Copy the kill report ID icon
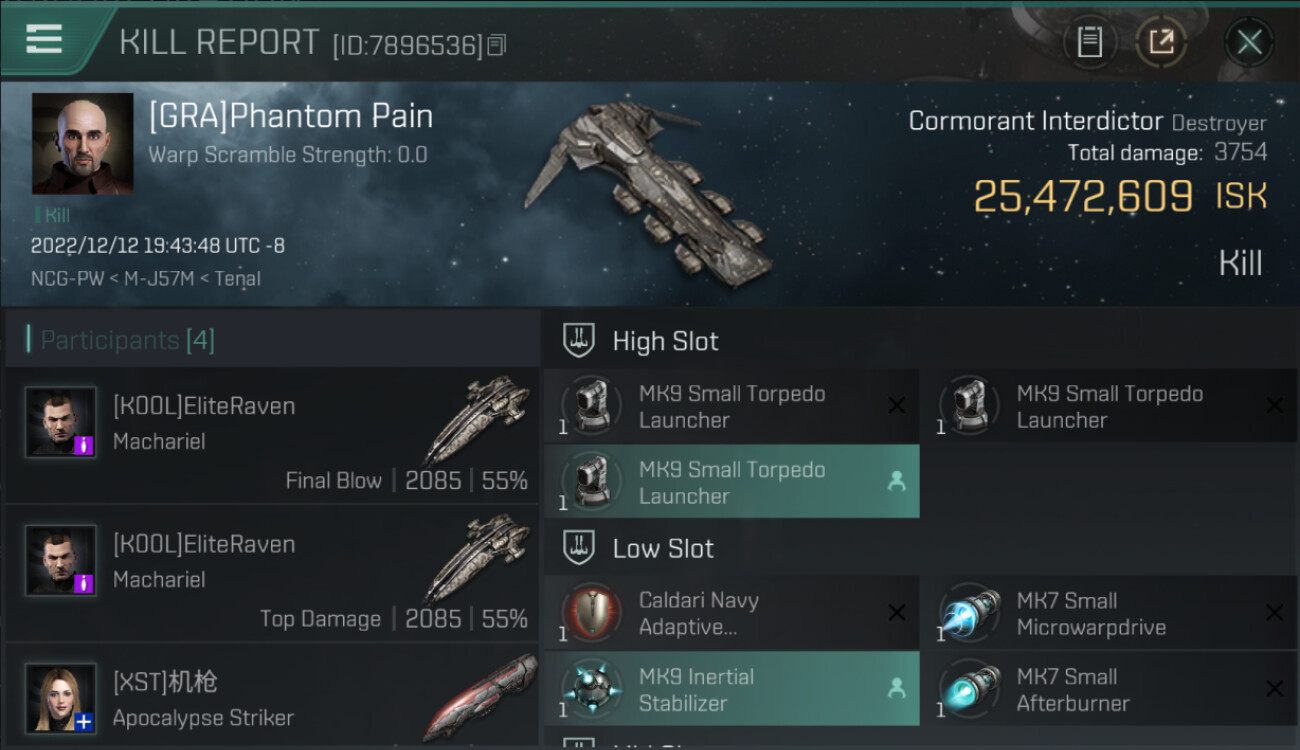Image resolution: width=1300 pixels, height=750 pixels. (x=497, y=45)
